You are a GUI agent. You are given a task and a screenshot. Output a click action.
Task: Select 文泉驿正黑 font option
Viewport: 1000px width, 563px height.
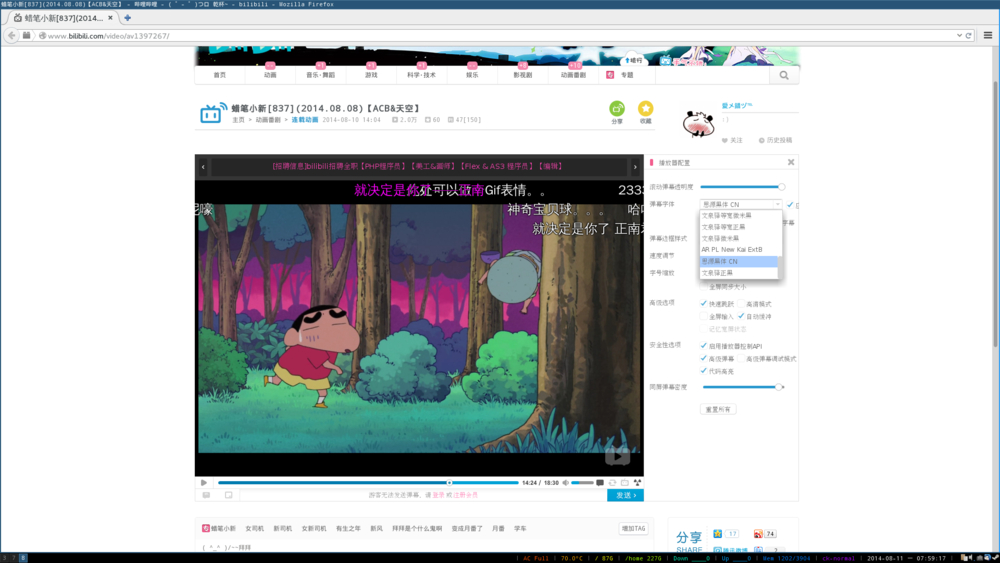tap(739, 273)
